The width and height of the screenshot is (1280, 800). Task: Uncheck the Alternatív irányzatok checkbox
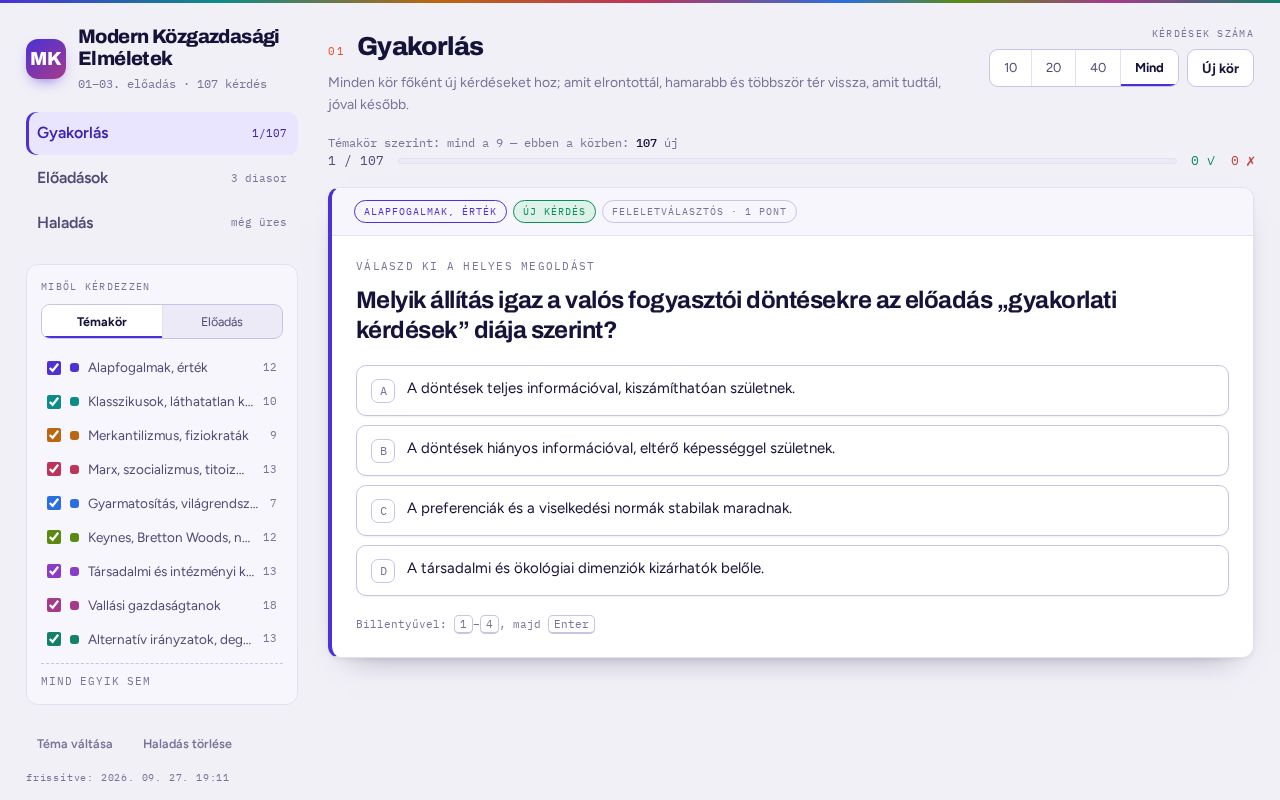pyautogui.click(x=54, y=639)
